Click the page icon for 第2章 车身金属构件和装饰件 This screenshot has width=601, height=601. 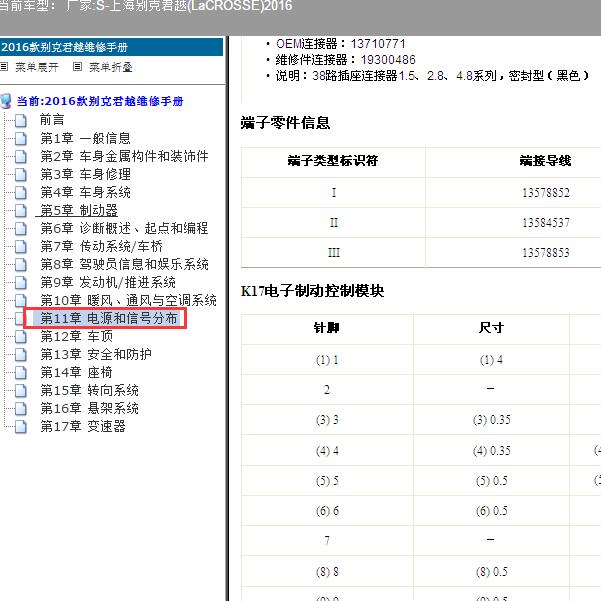pyautogui.click(x=21, y=156)
